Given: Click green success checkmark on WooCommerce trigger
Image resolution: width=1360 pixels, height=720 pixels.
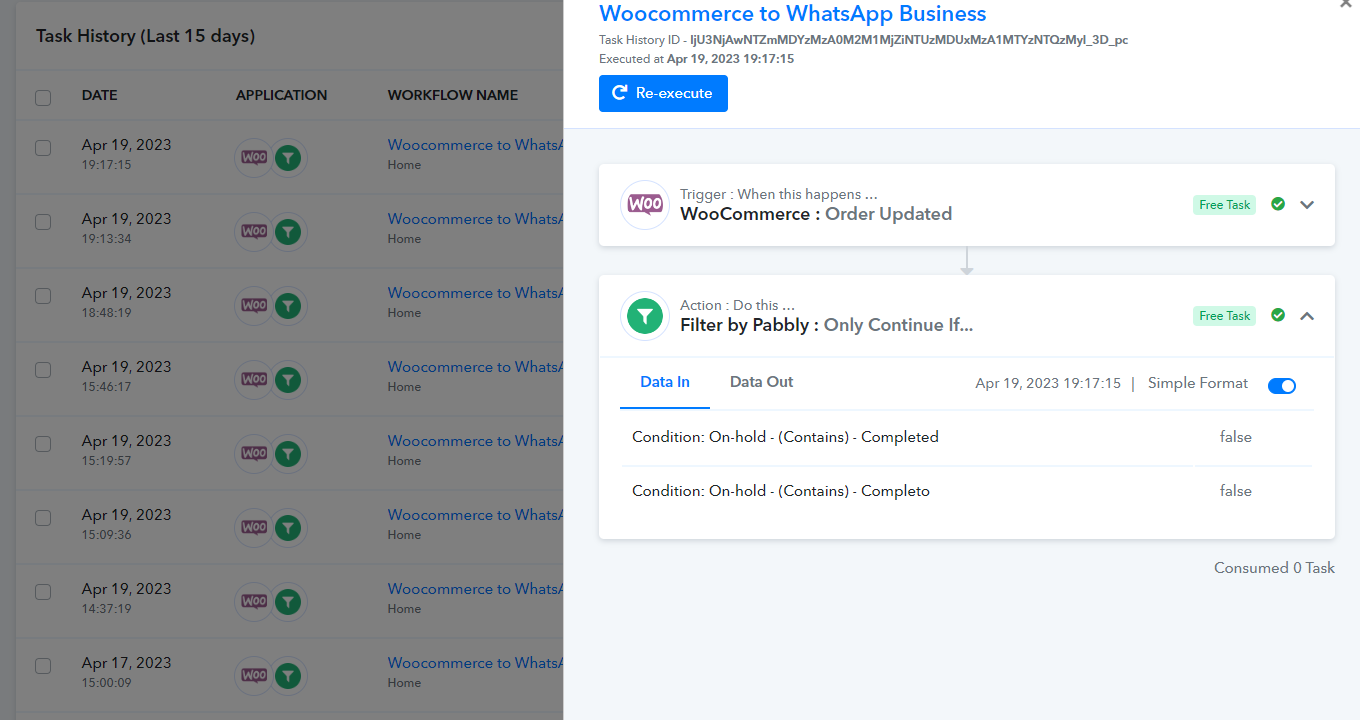Looking at the screenshot, I should (1278, 204).
